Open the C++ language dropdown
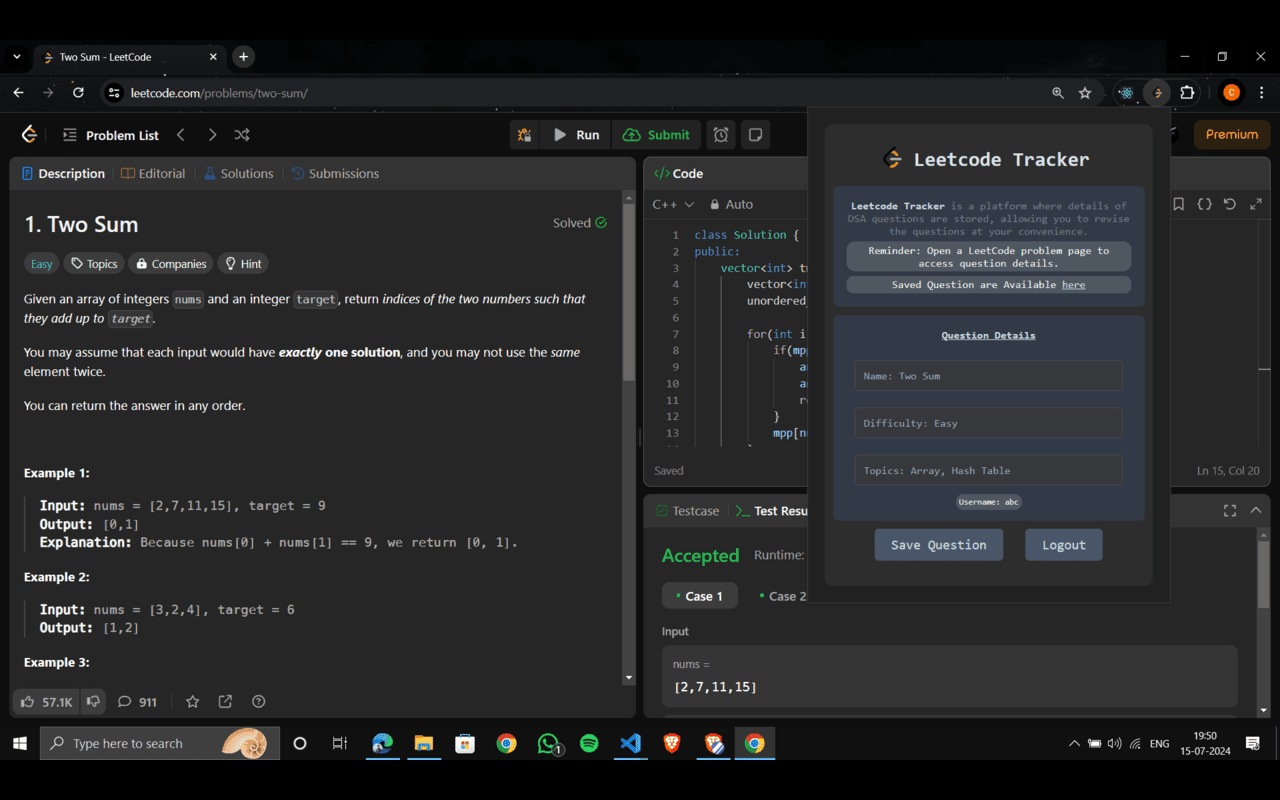This screenshot has height=800, width=1280. pyautogui.click(x=673, y=204)
